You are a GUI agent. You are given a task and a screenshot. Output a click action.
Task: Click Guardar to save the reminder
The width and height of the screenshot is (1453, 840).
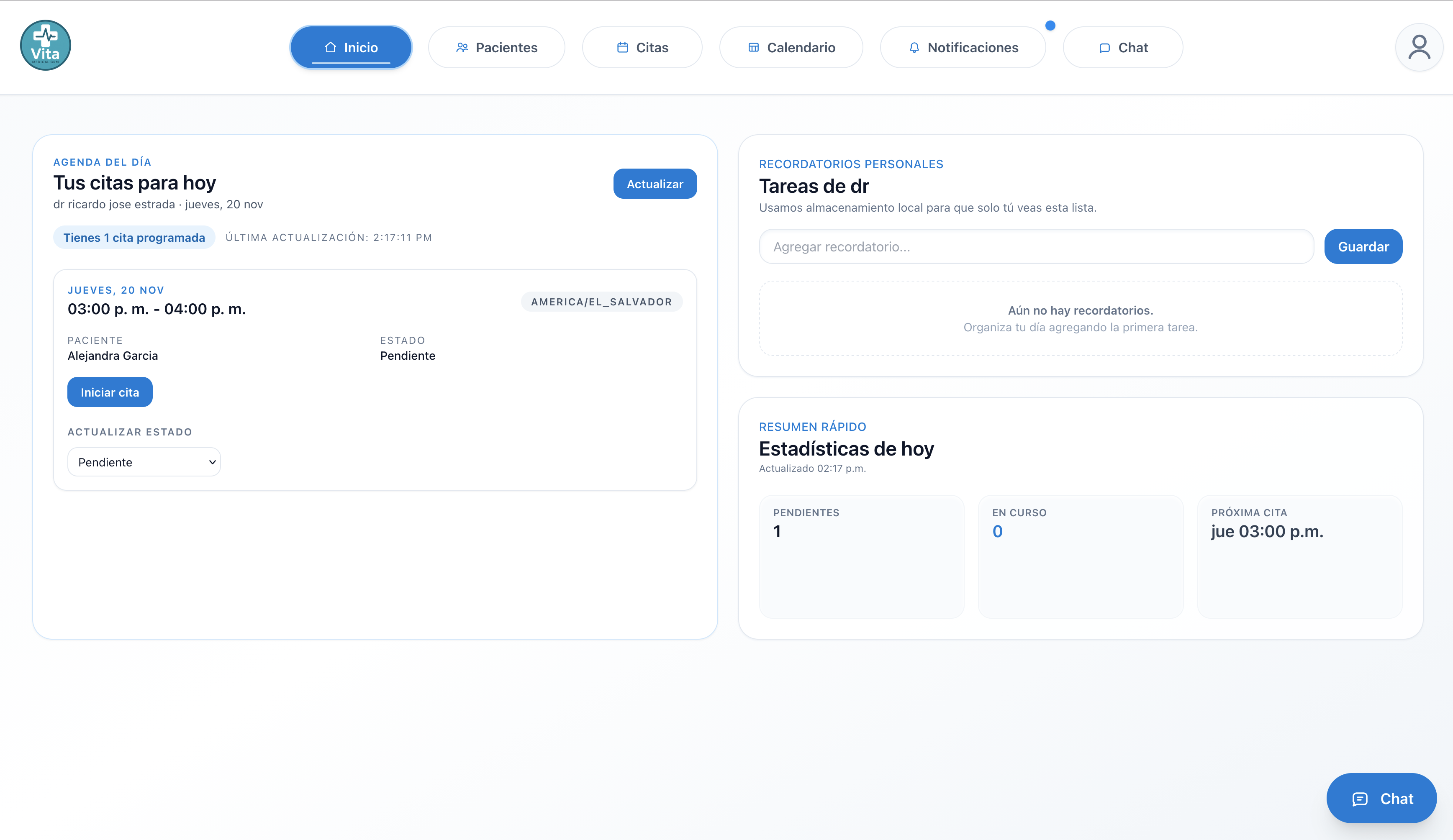pos(1363,246)
